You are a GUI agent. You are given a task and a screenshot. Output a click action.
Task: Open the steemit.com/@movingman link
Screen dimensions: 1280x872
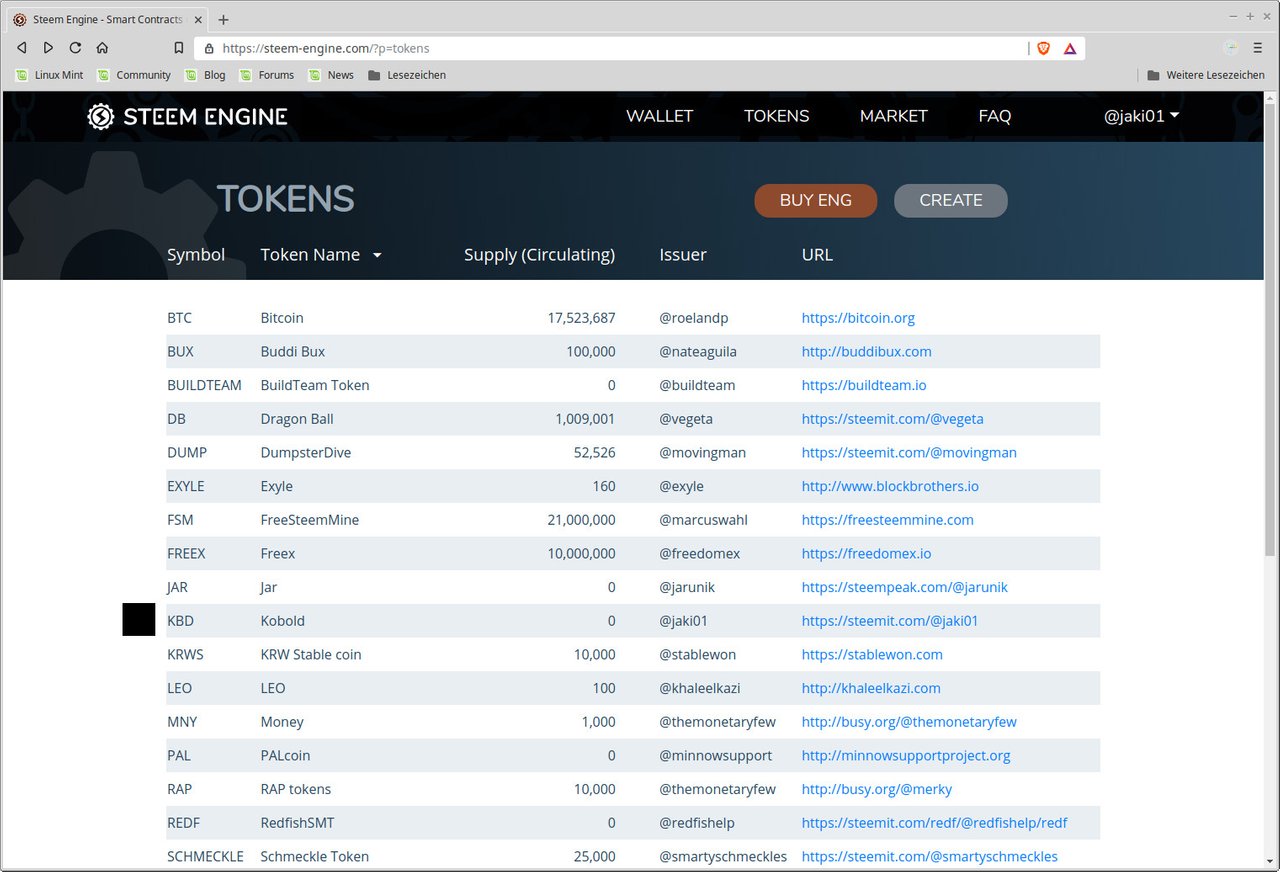pyautogui.click(x=909, y=453)
